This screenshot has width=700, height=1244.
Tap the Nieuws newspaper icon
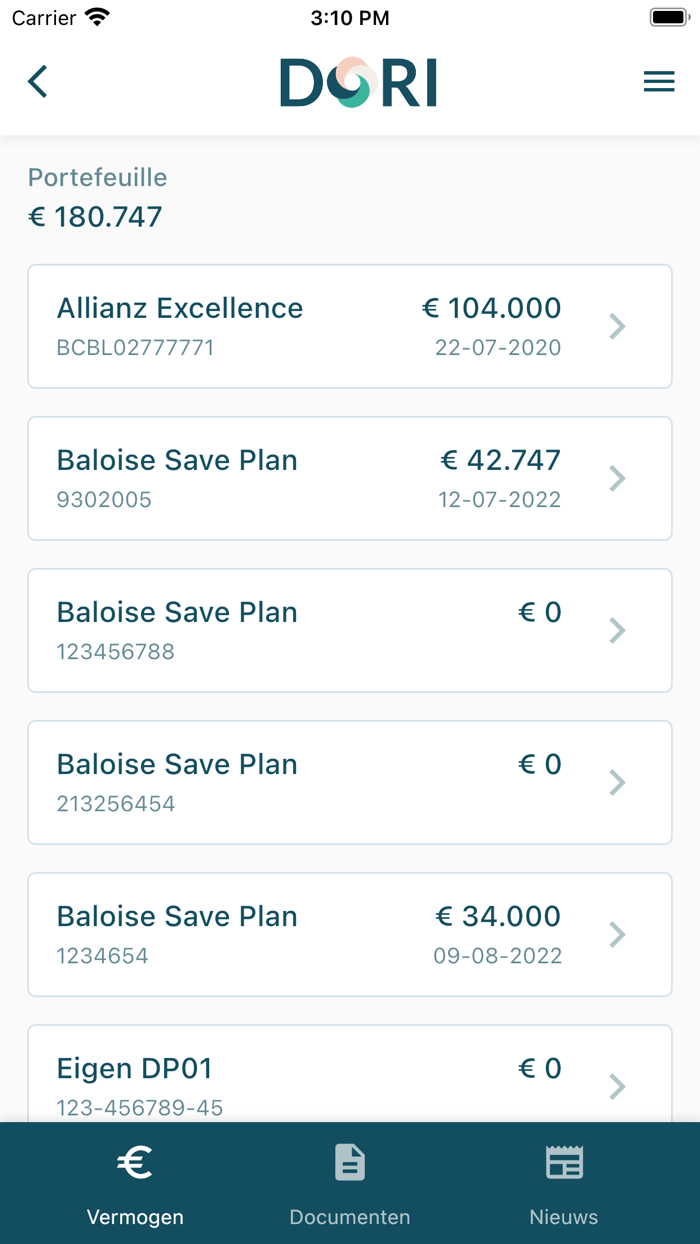564,1162
